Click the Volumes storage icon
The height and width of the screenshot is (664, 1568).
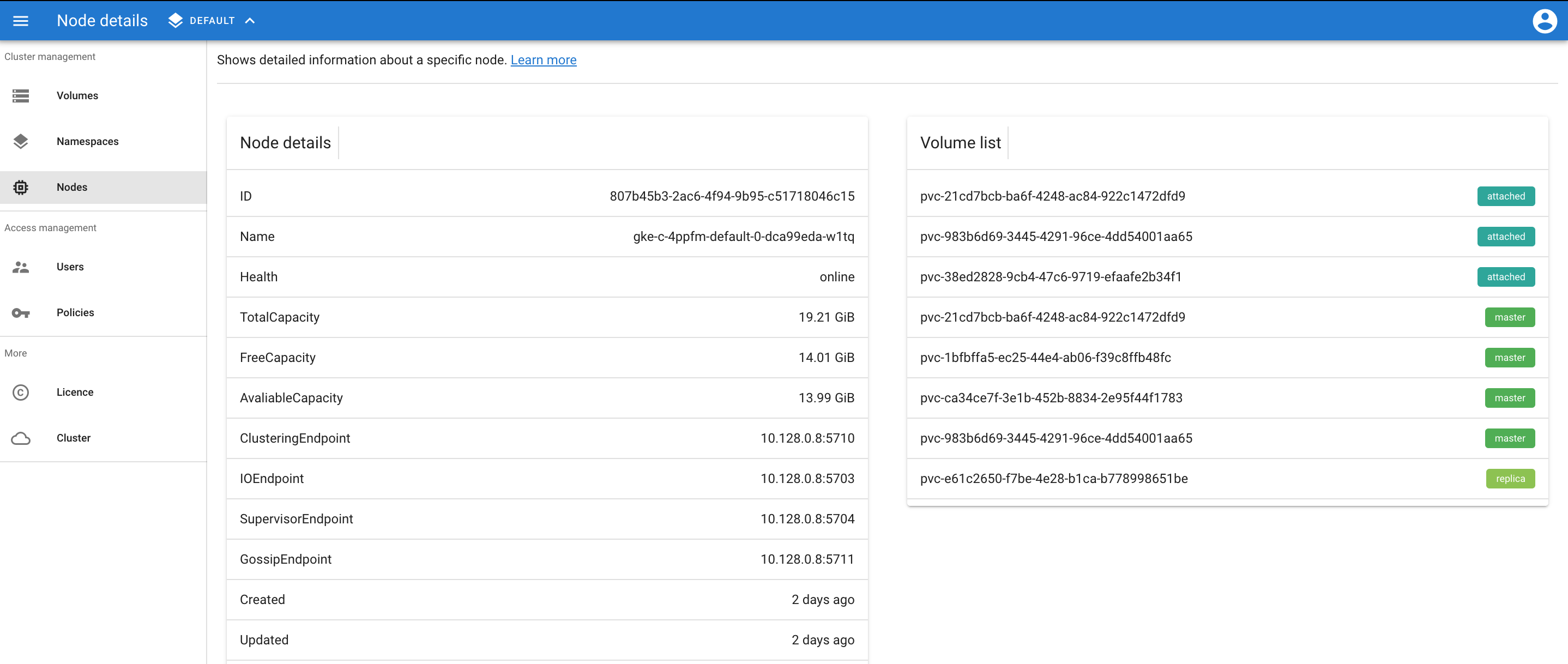click(x=21, y=95)
